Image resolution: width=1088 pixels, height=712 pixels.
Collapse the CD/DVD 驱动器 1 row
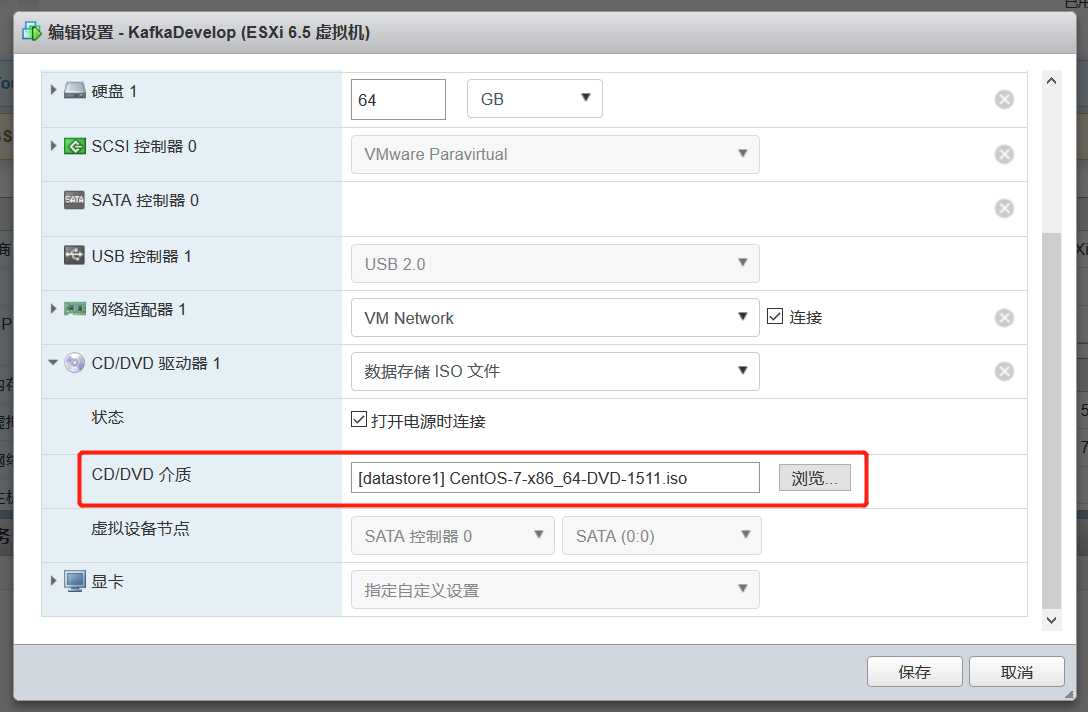tap(53, 362)
